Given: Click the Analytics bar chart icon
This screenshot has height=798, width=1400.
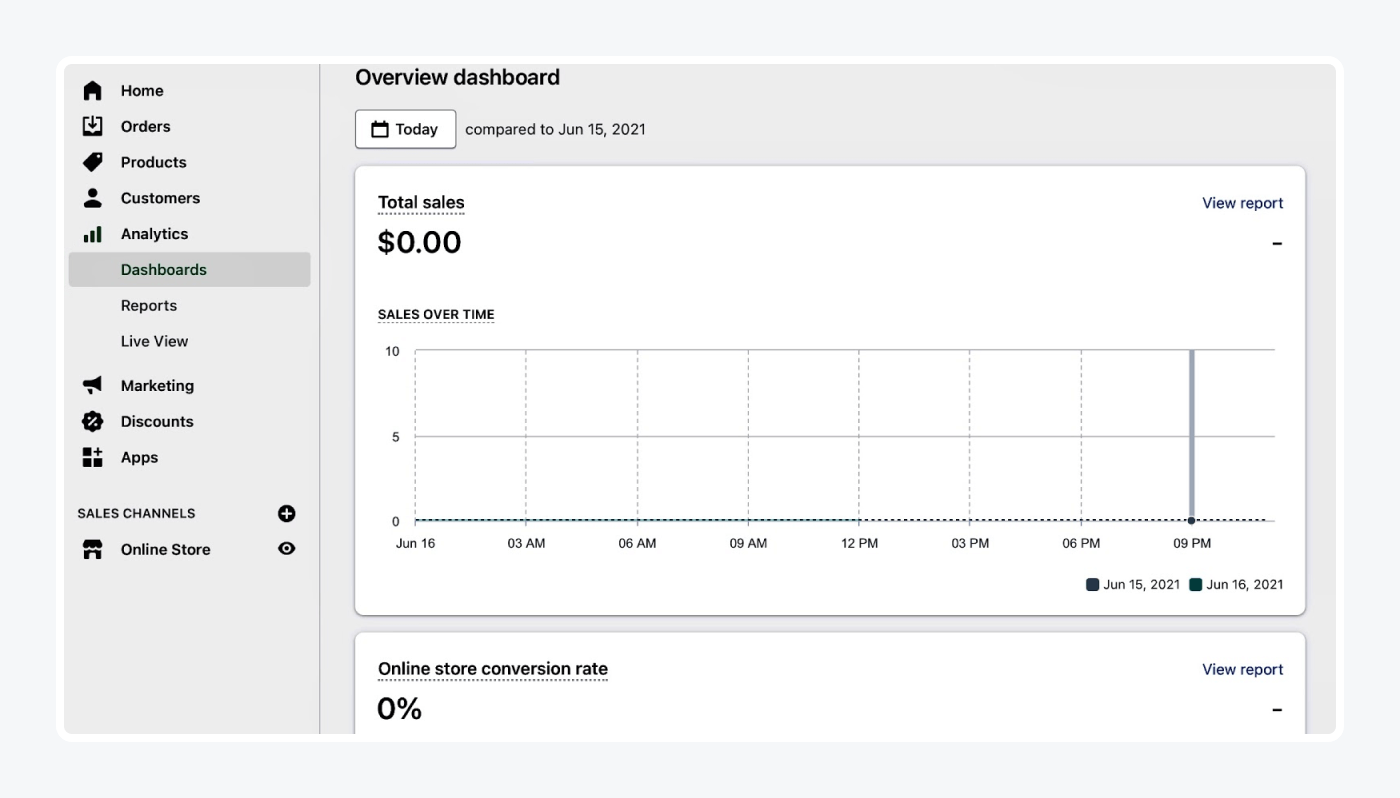Looking at the screenshot, I should 92,233.
